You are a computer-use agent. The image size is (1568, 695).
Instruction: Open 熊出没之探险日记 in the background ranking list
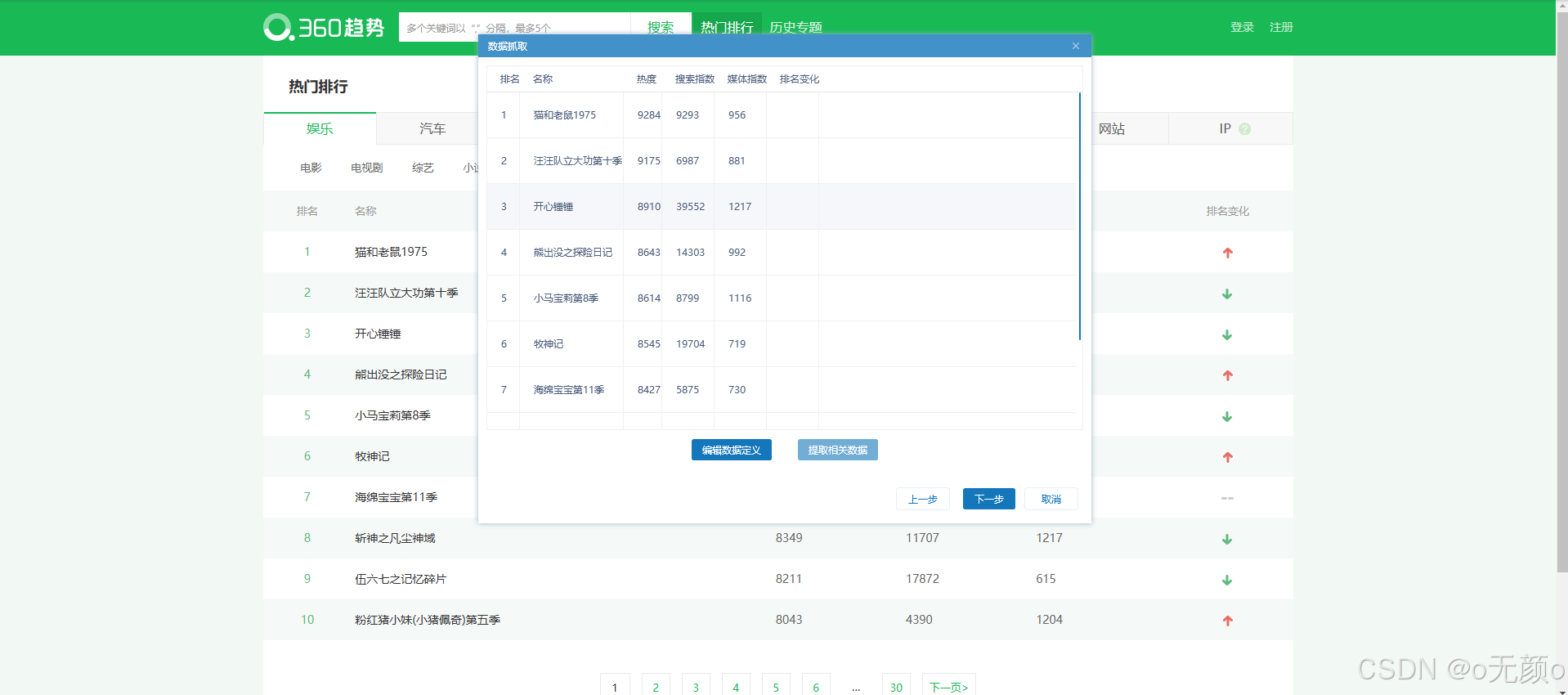[401, 374]
